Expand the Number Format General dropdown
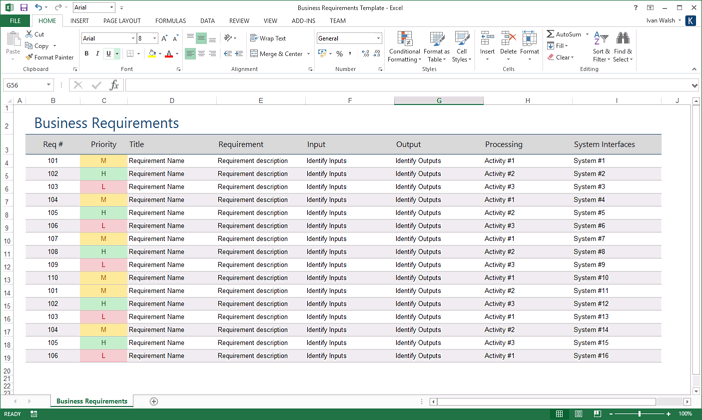702x420 pixels. pos(379,38)
